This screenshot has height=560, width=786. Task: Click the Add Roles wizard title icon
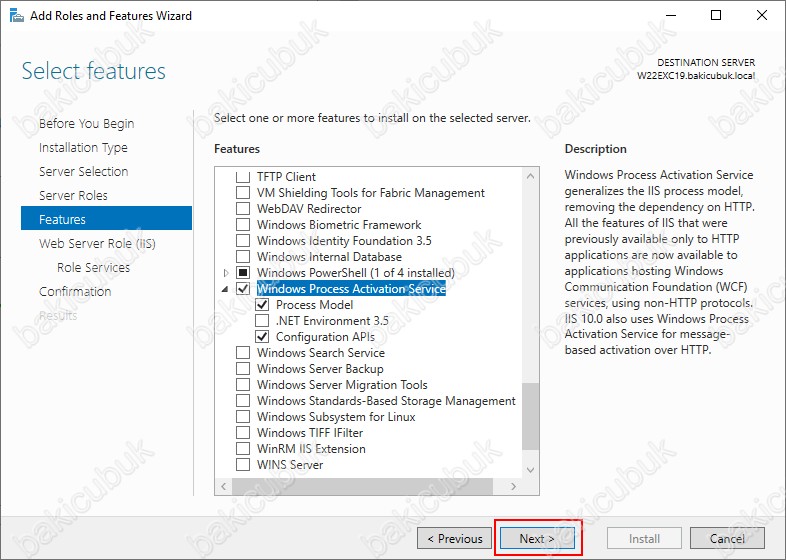17,16
